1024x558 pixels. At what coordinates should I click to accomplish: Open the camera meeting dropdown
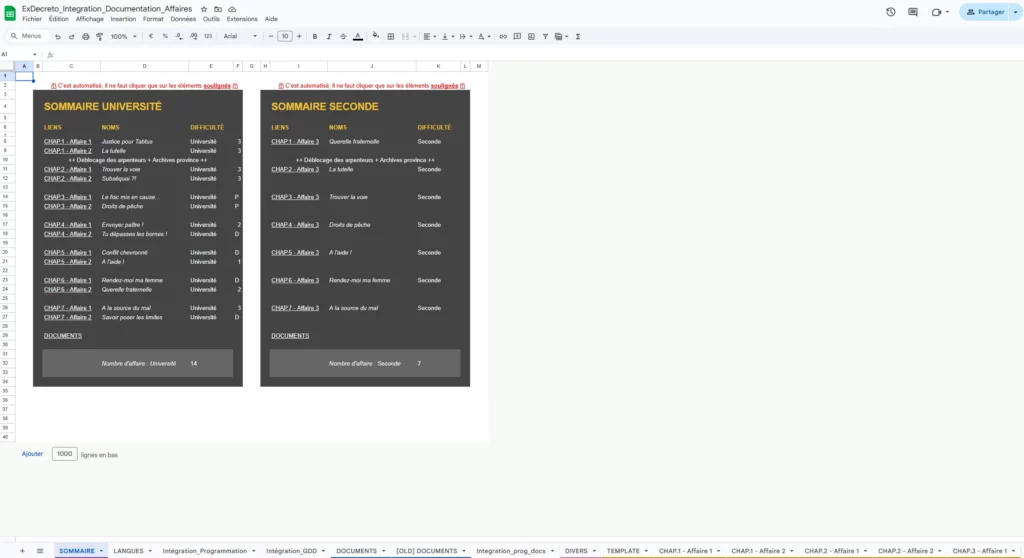(947, 12)
